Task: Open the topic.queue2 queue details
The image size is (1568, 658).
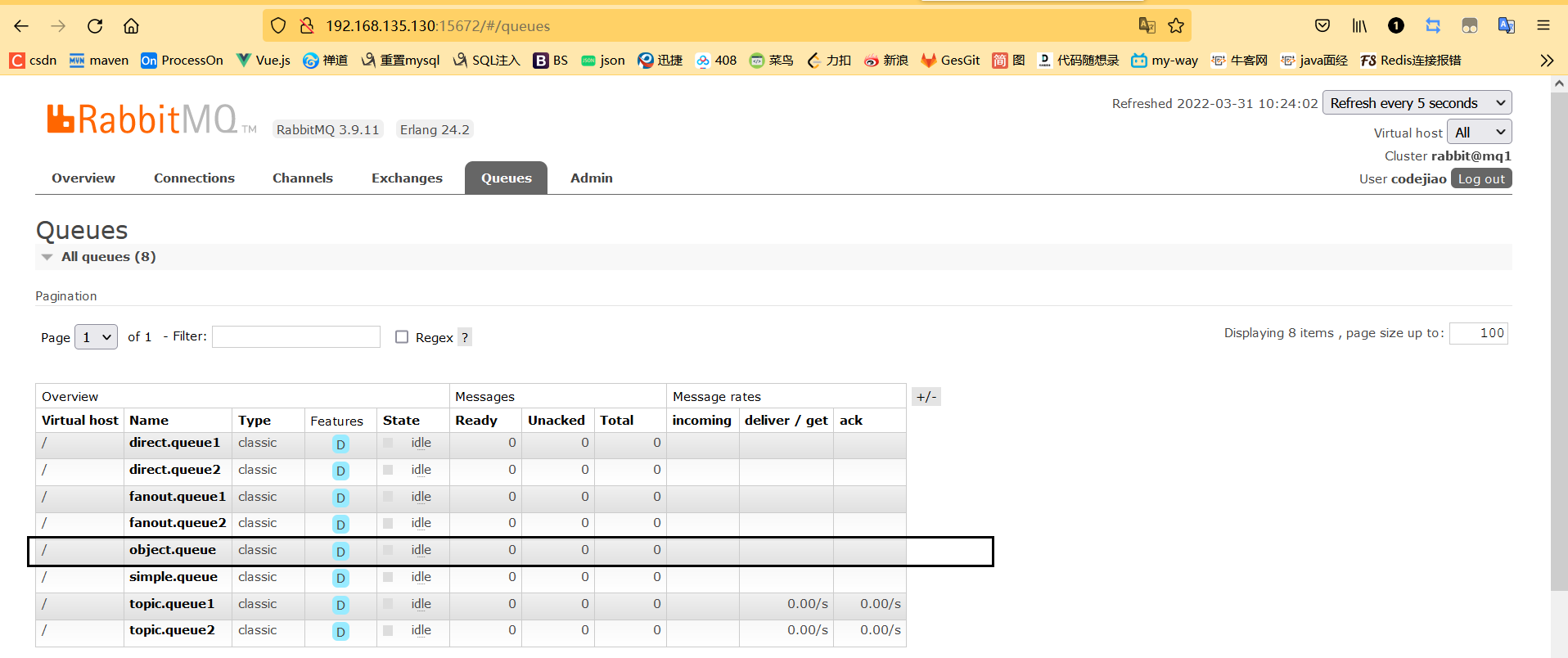Action: pos(172,630)
